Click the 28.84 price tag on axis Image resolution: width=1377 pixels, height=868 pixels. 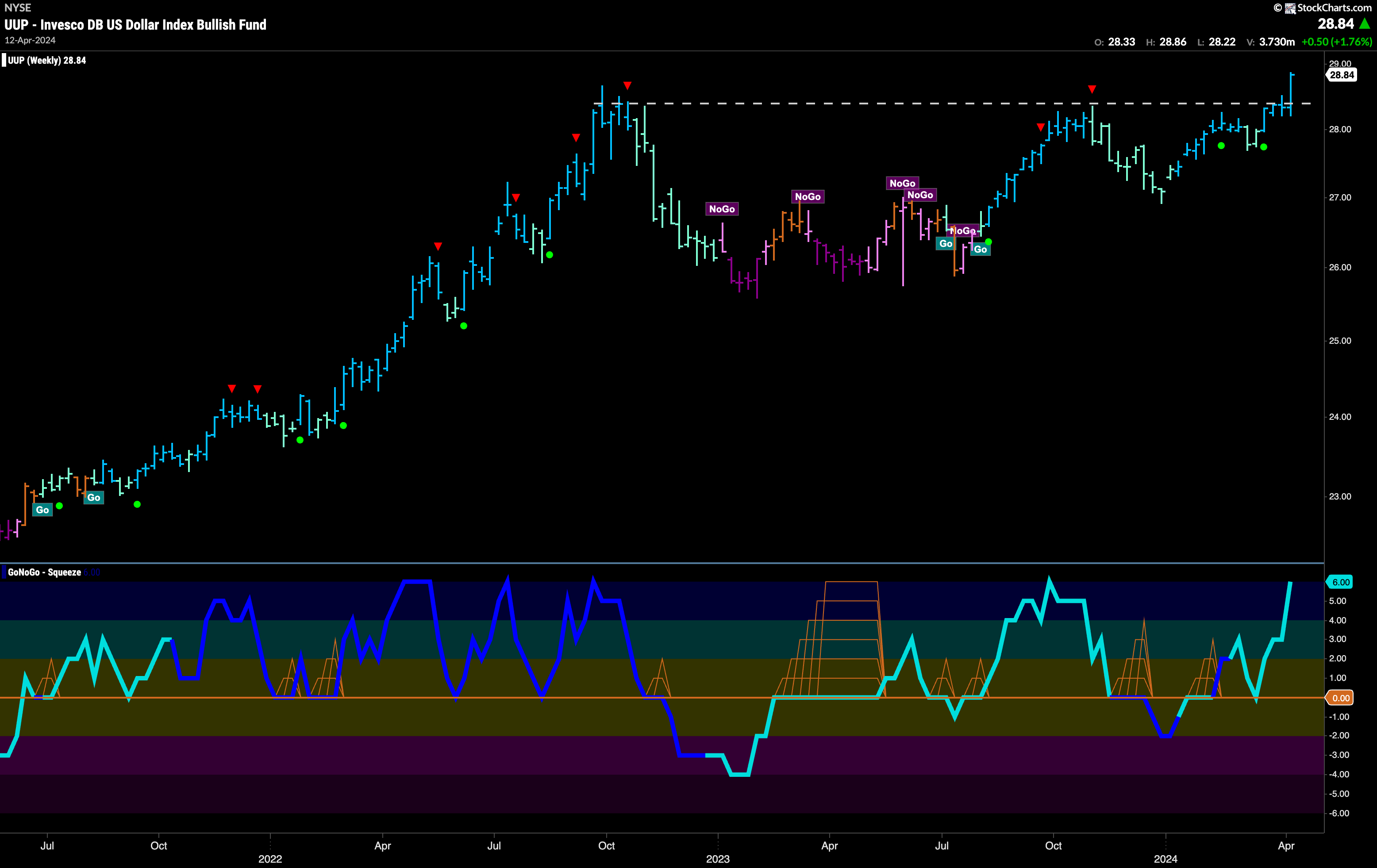click(x=1341, y=75)
